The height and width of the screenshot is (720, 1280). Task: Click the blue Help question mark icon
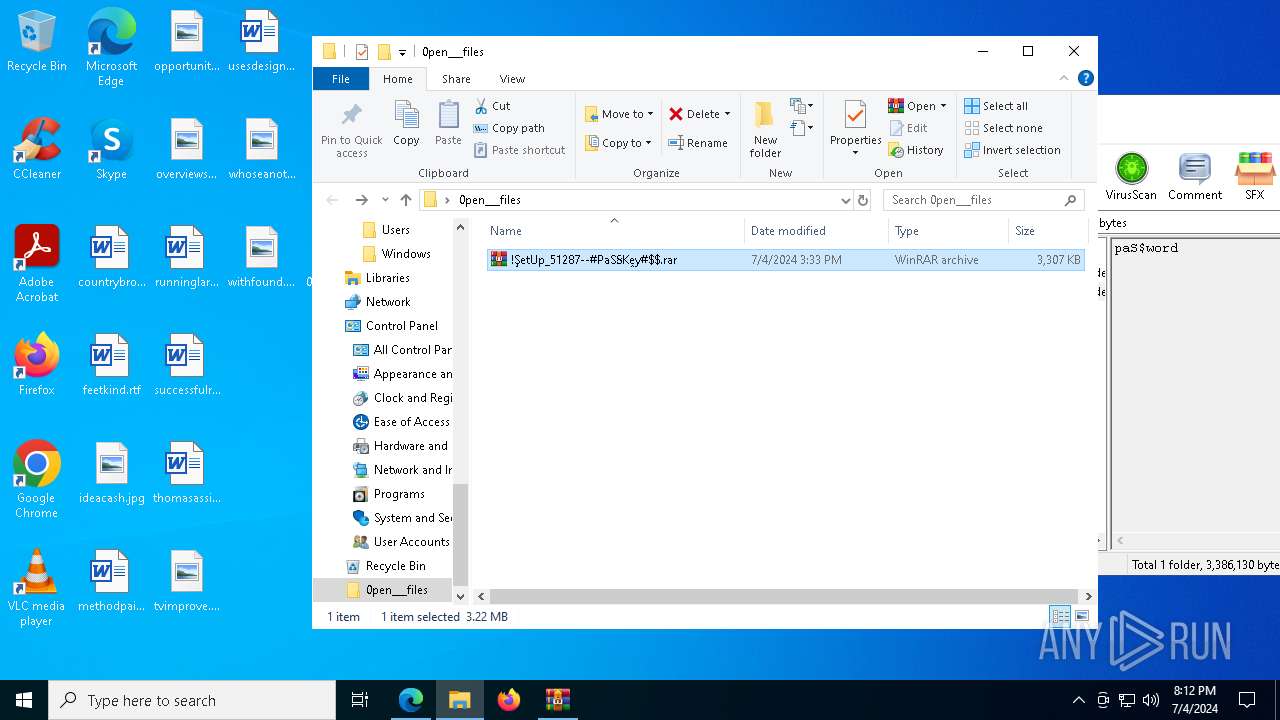click(x=1086, y=78)
